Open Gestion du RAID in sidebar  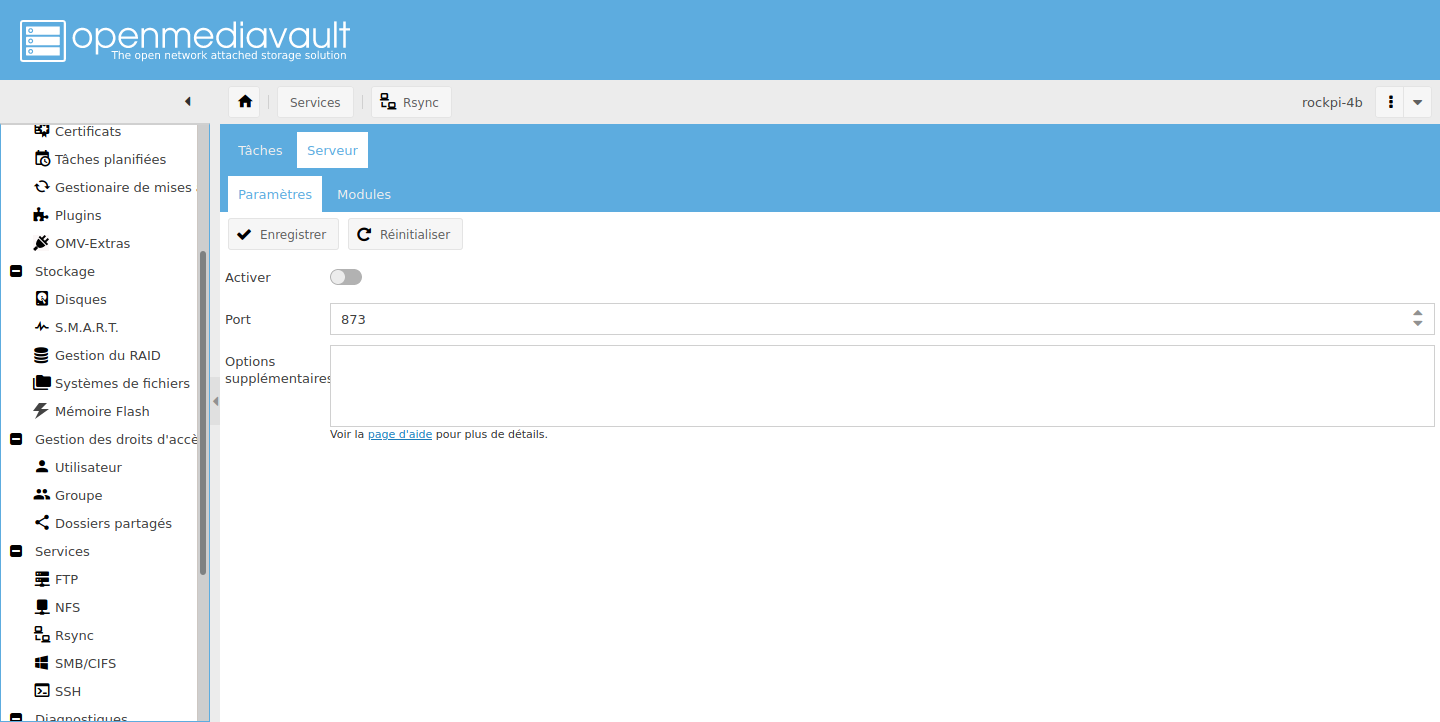pos(107,355)
